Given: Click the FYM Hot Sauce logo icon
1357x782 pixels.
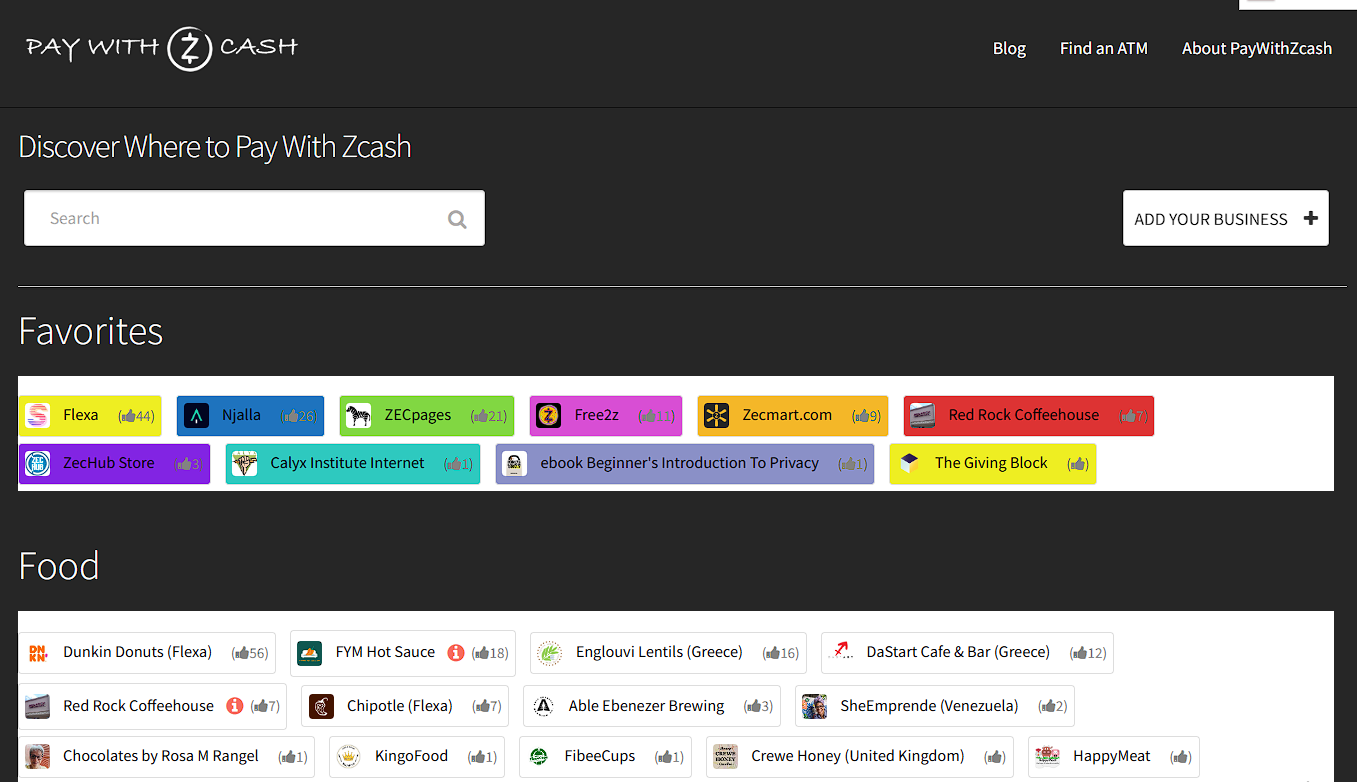Looking at the screenshot, I should 310,653.
